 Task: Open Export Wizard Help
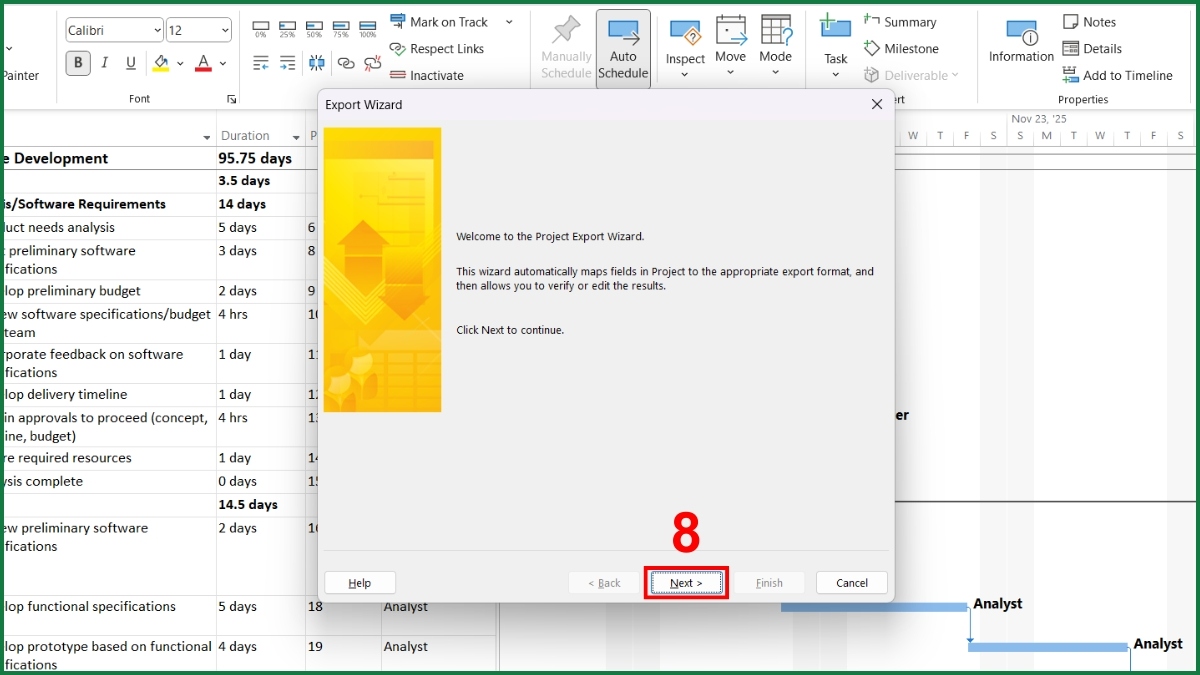tap(359, 582)
